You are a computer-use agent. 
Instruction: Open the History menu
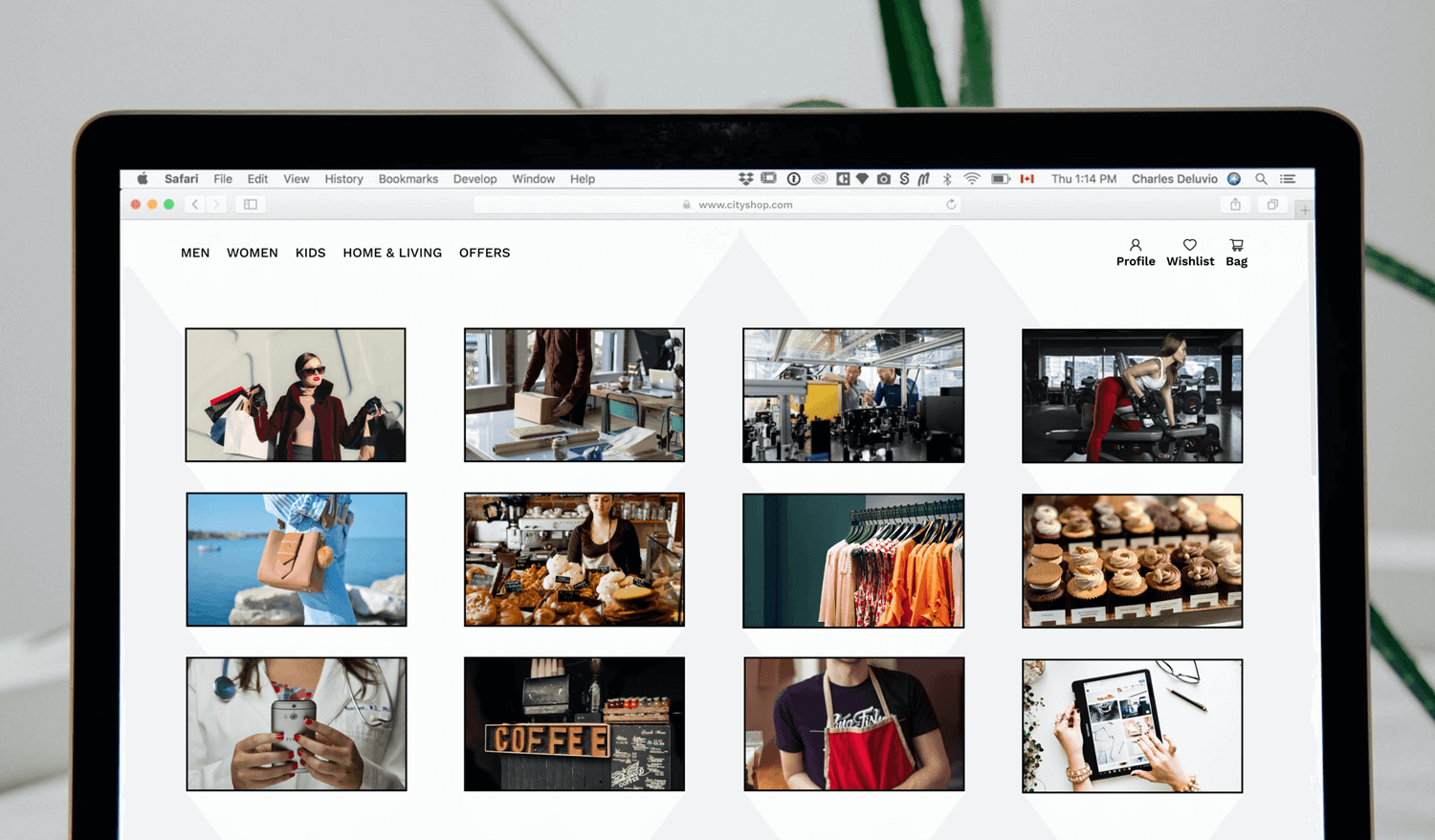[343, 179]
